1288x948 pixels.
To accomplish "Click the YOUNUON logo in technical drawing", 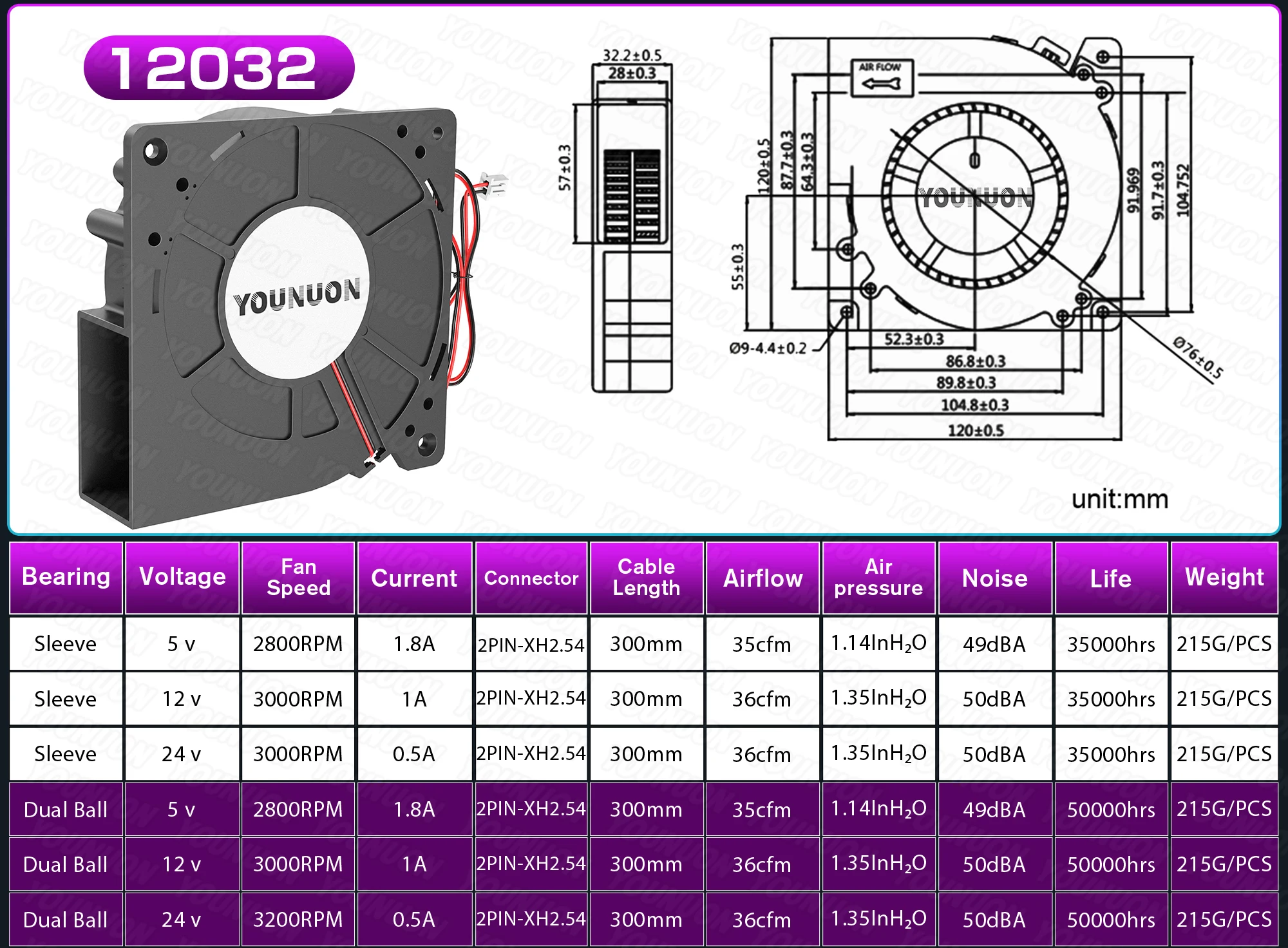I will pyautogui.click(x=975, y=198).
